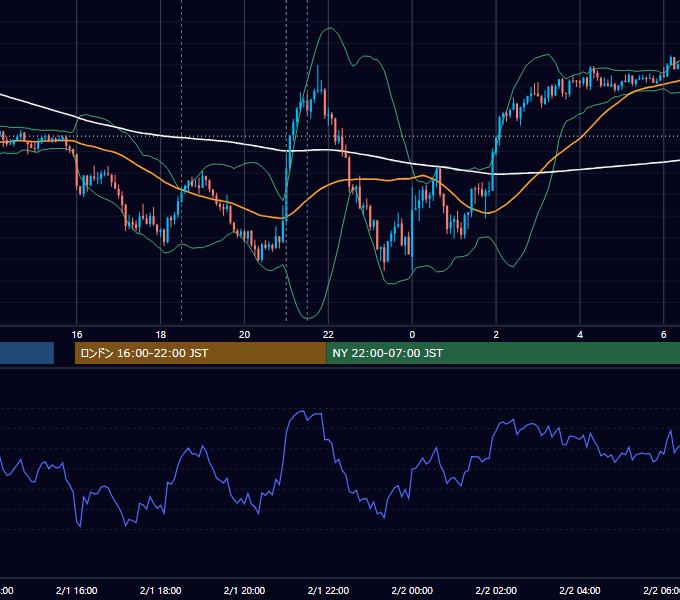Click the 2/2 00:00 date label
The image size is (680, 600).
pos(412,590)
